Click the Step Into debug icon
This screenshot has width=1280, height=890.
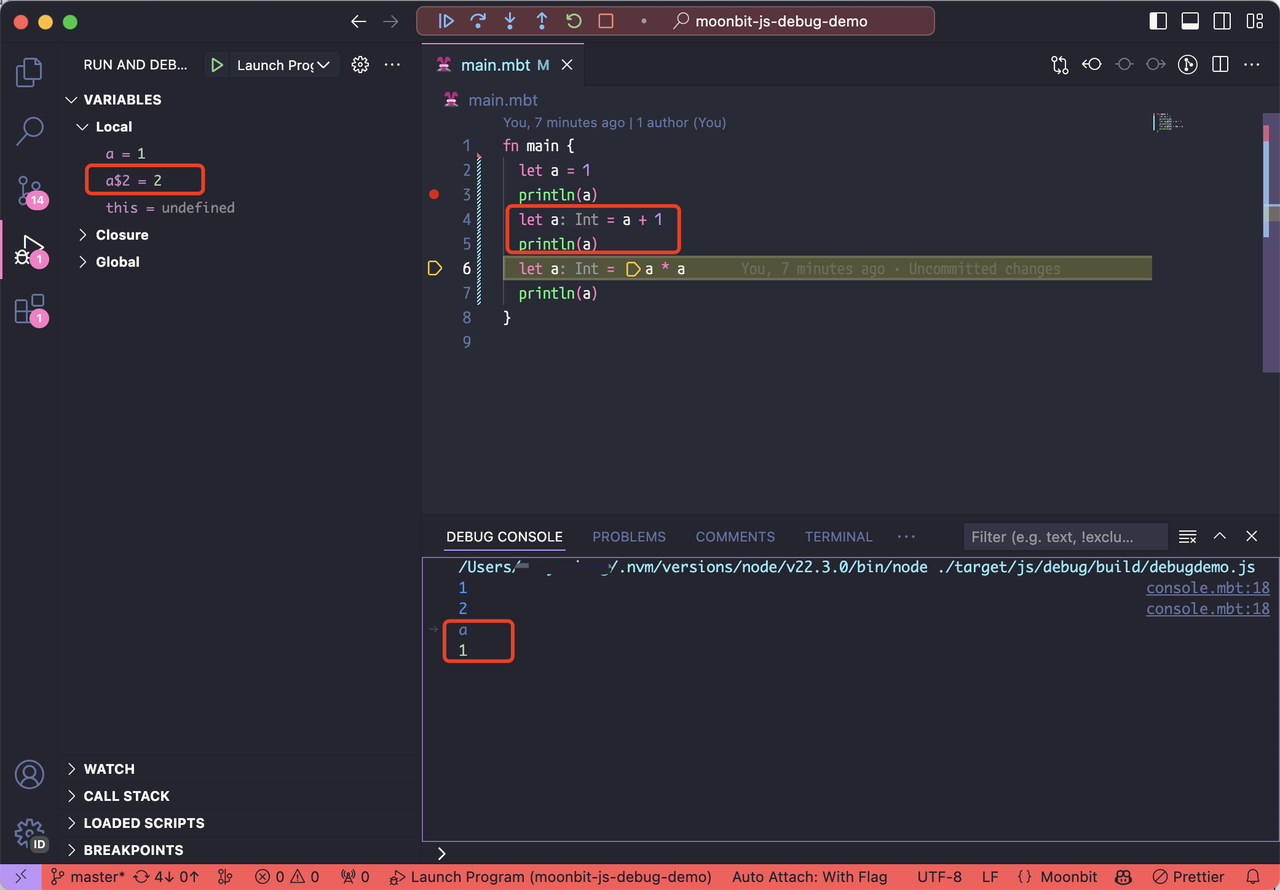click(510, 21)
